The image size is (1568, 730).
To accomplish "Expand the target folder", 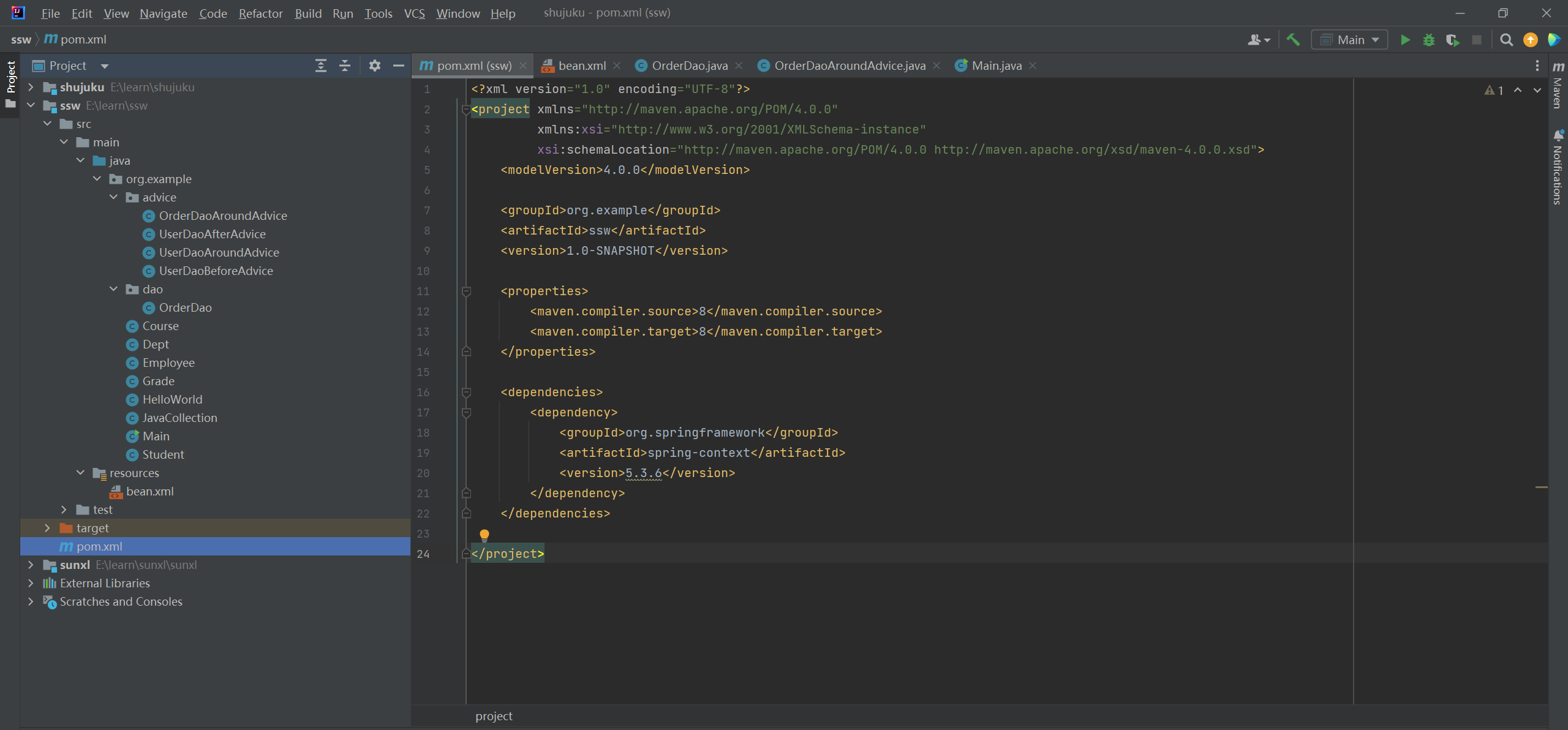I will click(47, 528).
